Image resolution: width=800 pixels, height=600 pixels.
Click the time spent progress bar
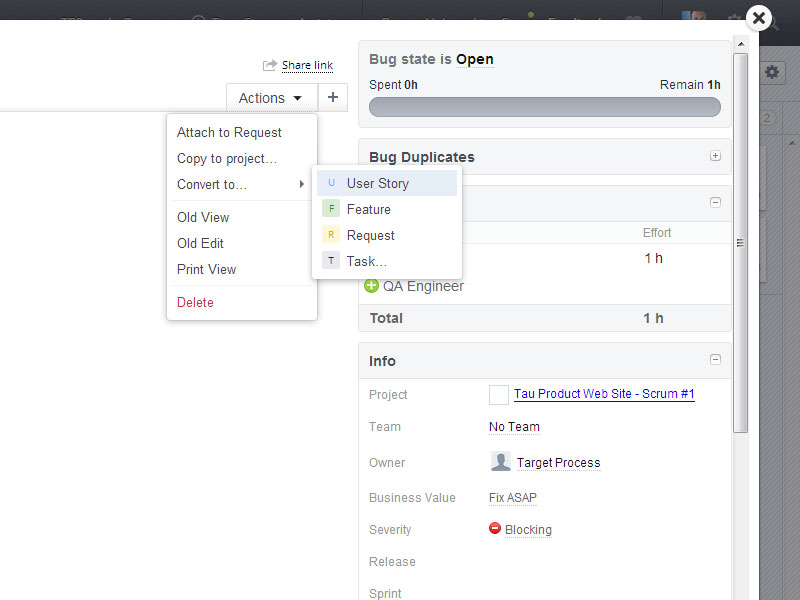tap(544, 107)
